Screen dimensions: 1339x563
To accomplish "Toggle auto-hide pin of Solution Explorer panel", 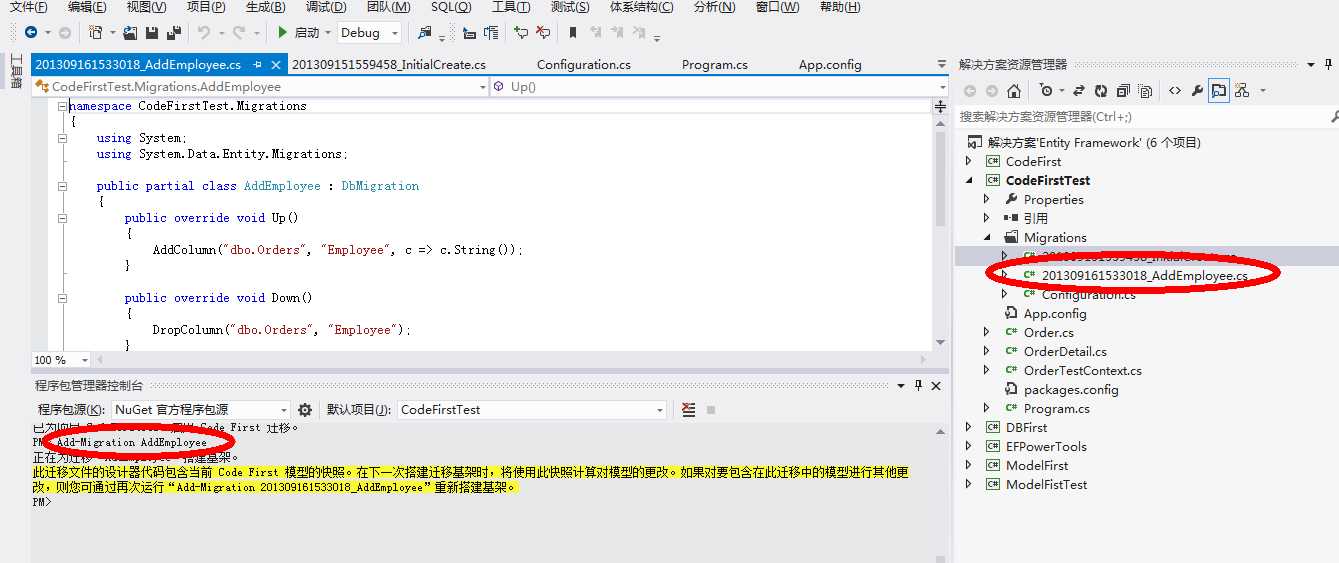I will coord(1327,64).
